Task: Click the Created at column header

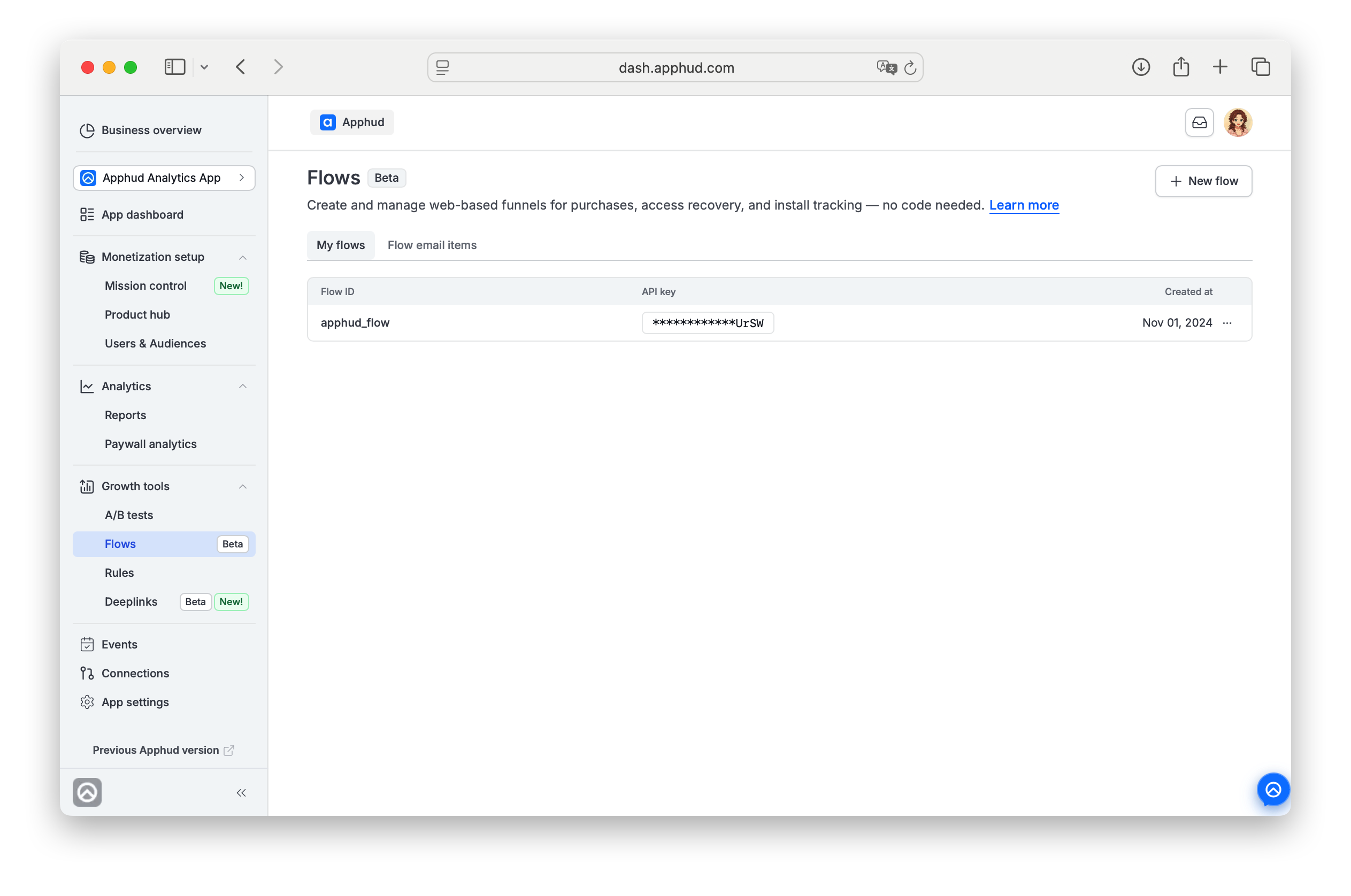Action: tap(1189, 292)
